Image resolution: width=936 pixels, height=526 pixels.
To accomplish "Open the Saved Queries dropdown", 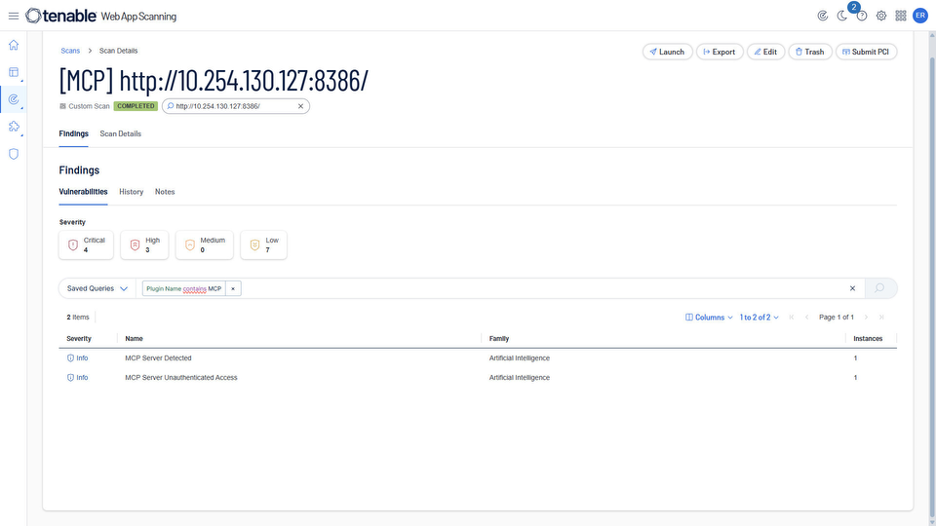I will (97, 288).
